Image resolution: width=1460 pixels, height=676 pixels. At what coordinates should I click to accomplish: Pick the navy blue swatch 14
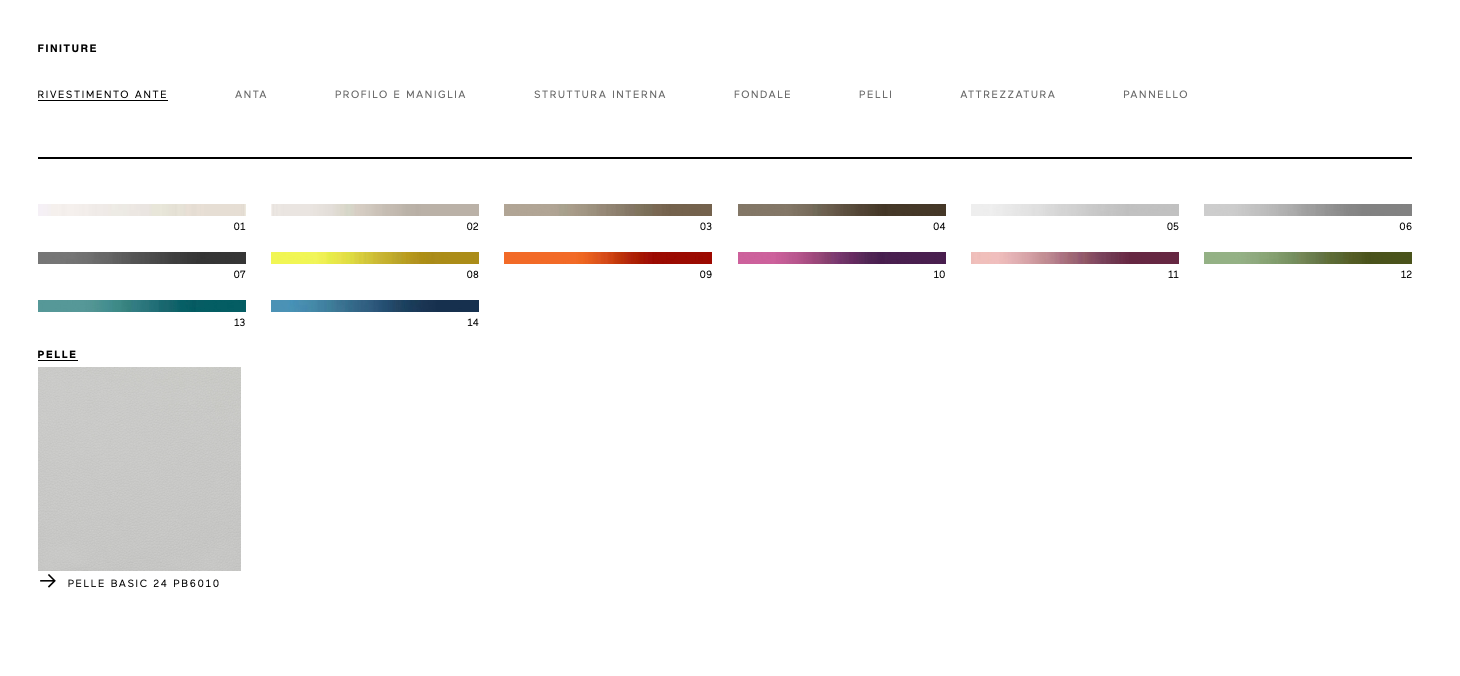(x=375, y=306)
